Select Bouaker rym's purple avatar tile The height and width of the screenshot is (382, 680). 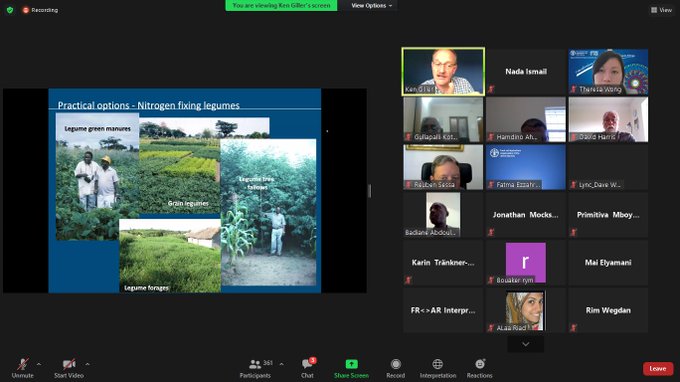click(x=526, y=262)
